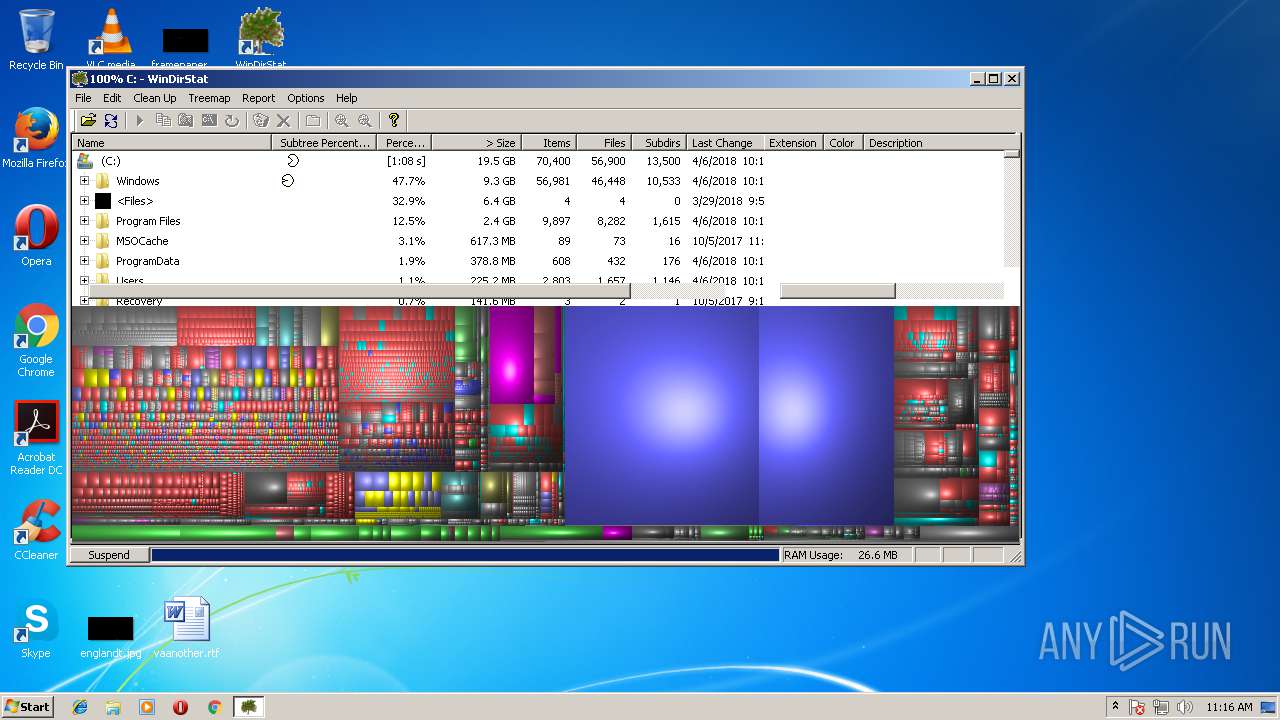This screenshot has width=1280, height=720.
Task: Expand the Recovery folder node
Action: (84, 300)
